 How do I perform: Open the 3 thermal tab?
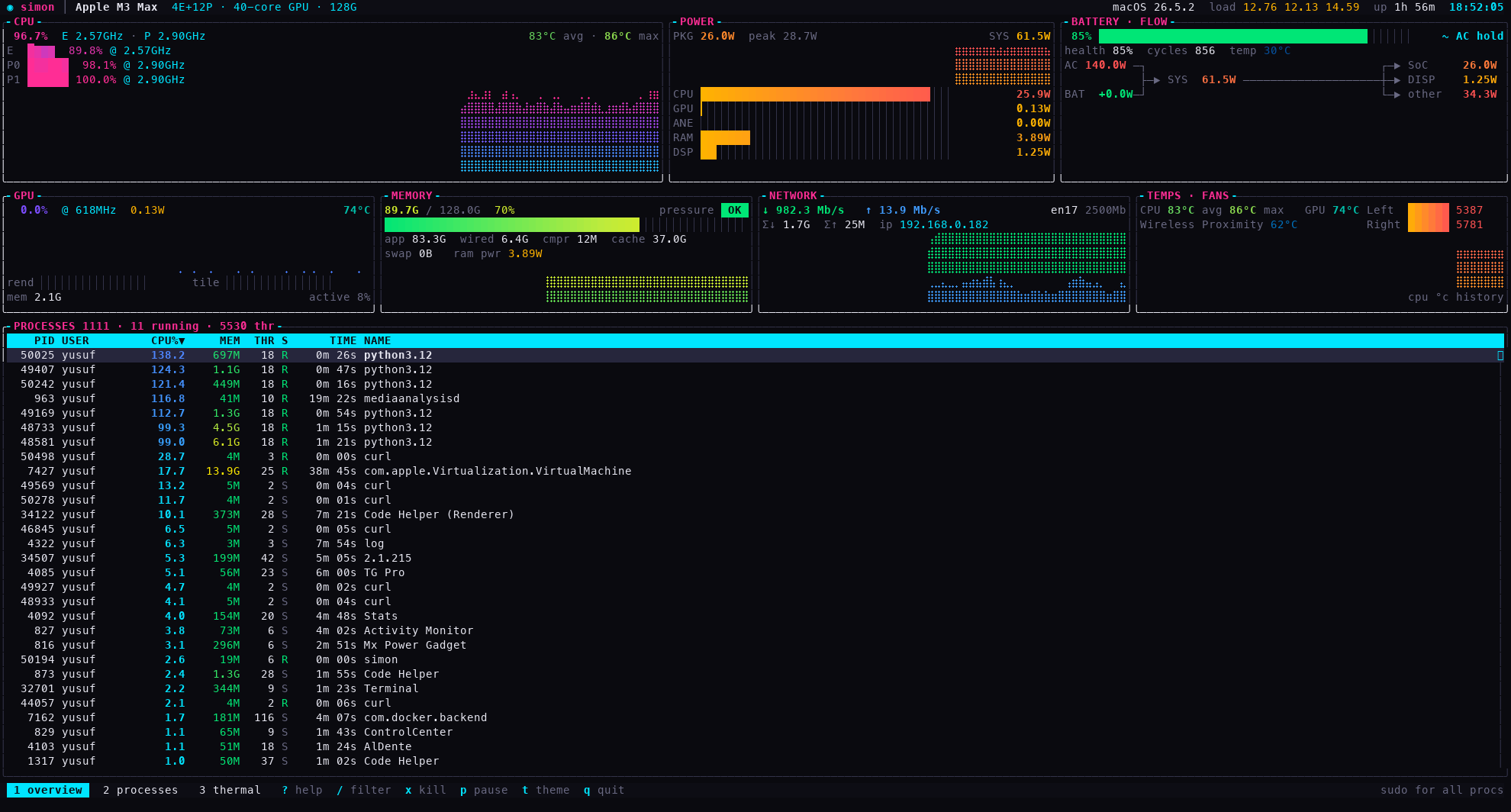tap(230, 790)
